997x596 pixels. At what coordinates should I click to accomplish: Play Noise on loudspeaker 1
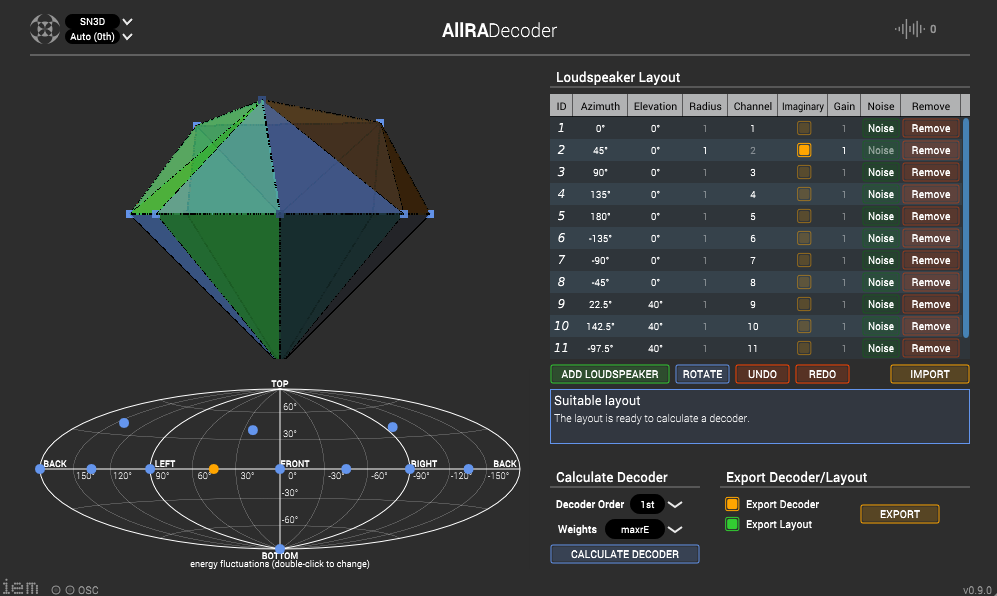881,128
